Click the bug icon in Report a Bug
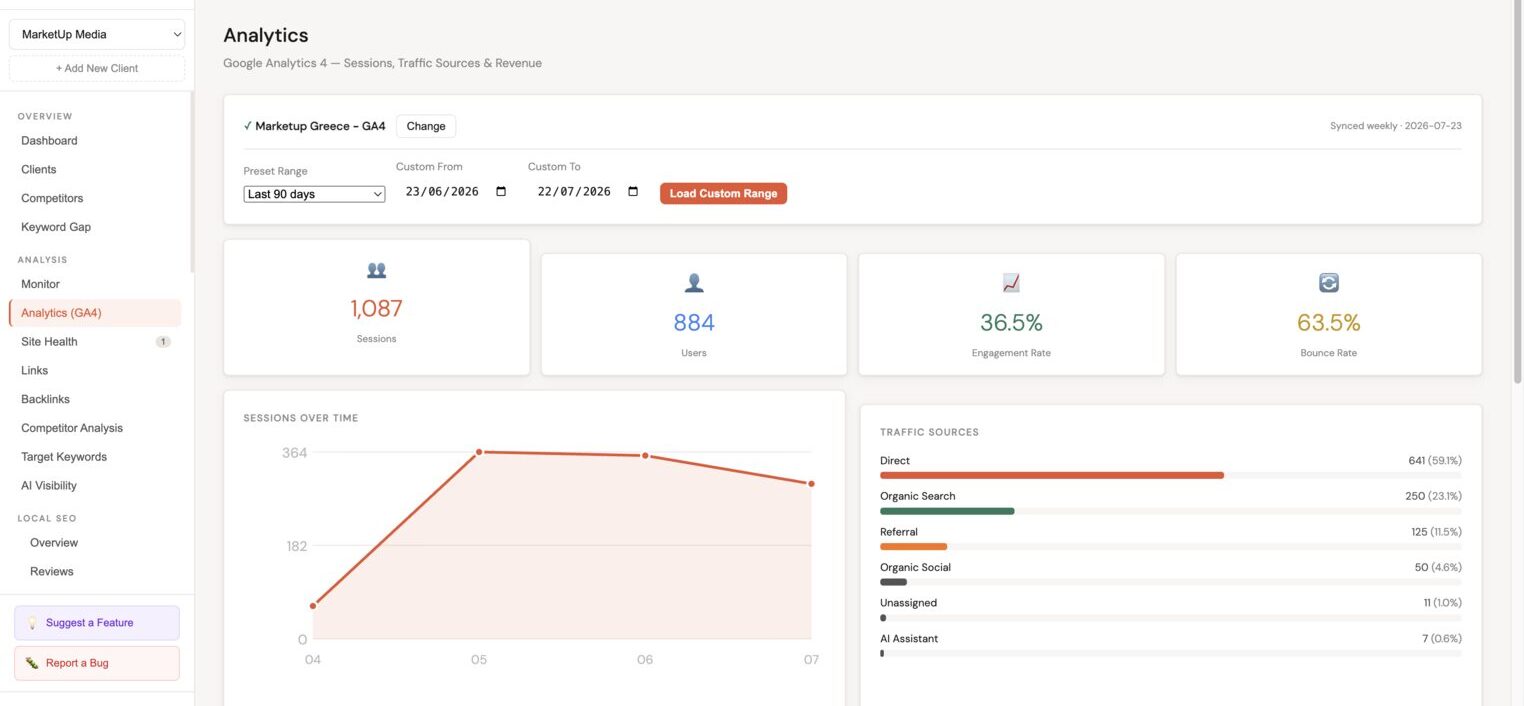This screenshot has height=706, width=1524. tap(32, 663)
